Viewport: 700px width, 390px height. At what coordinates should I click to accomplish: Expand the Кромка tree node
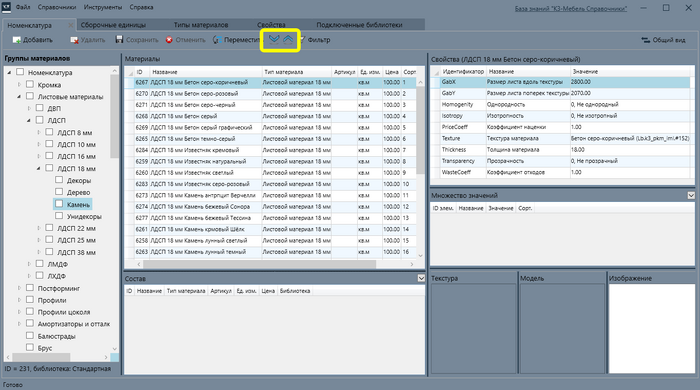tap(19, 84)
